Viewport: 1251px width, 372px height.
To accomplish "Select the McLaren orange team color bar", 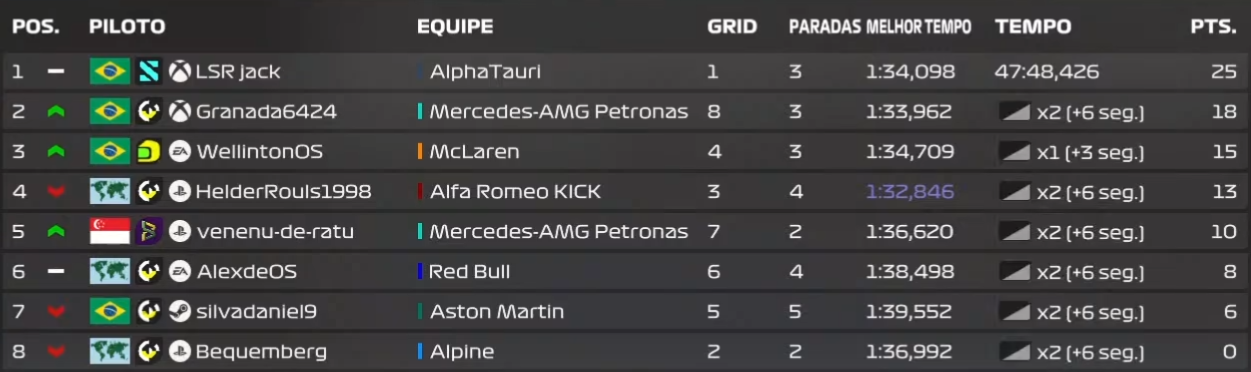I will [420, 152].
